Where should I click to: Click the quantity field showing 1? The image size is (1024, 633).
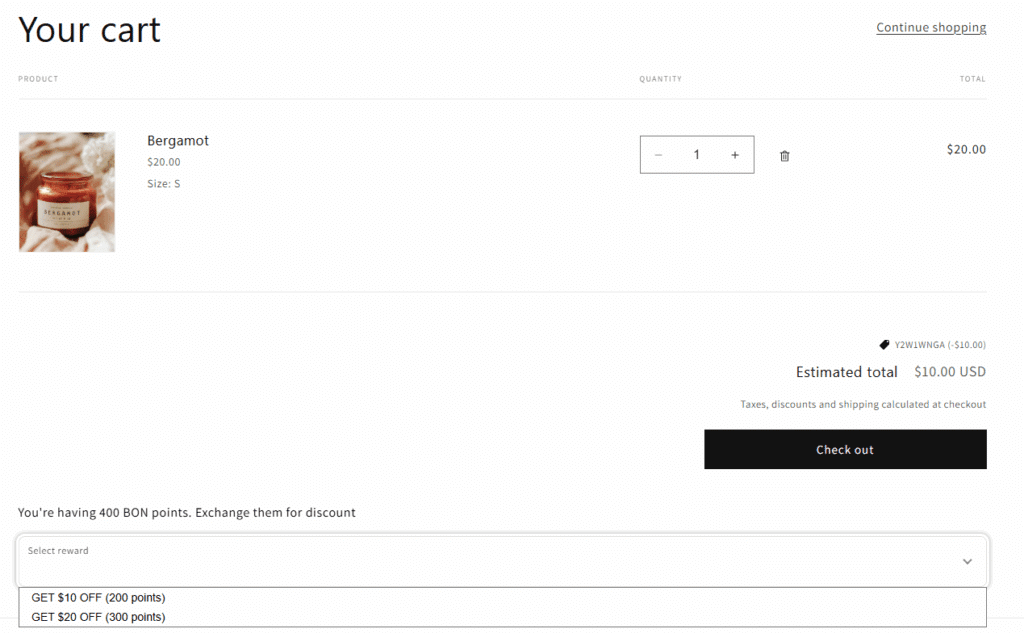(x=696, y=155)
